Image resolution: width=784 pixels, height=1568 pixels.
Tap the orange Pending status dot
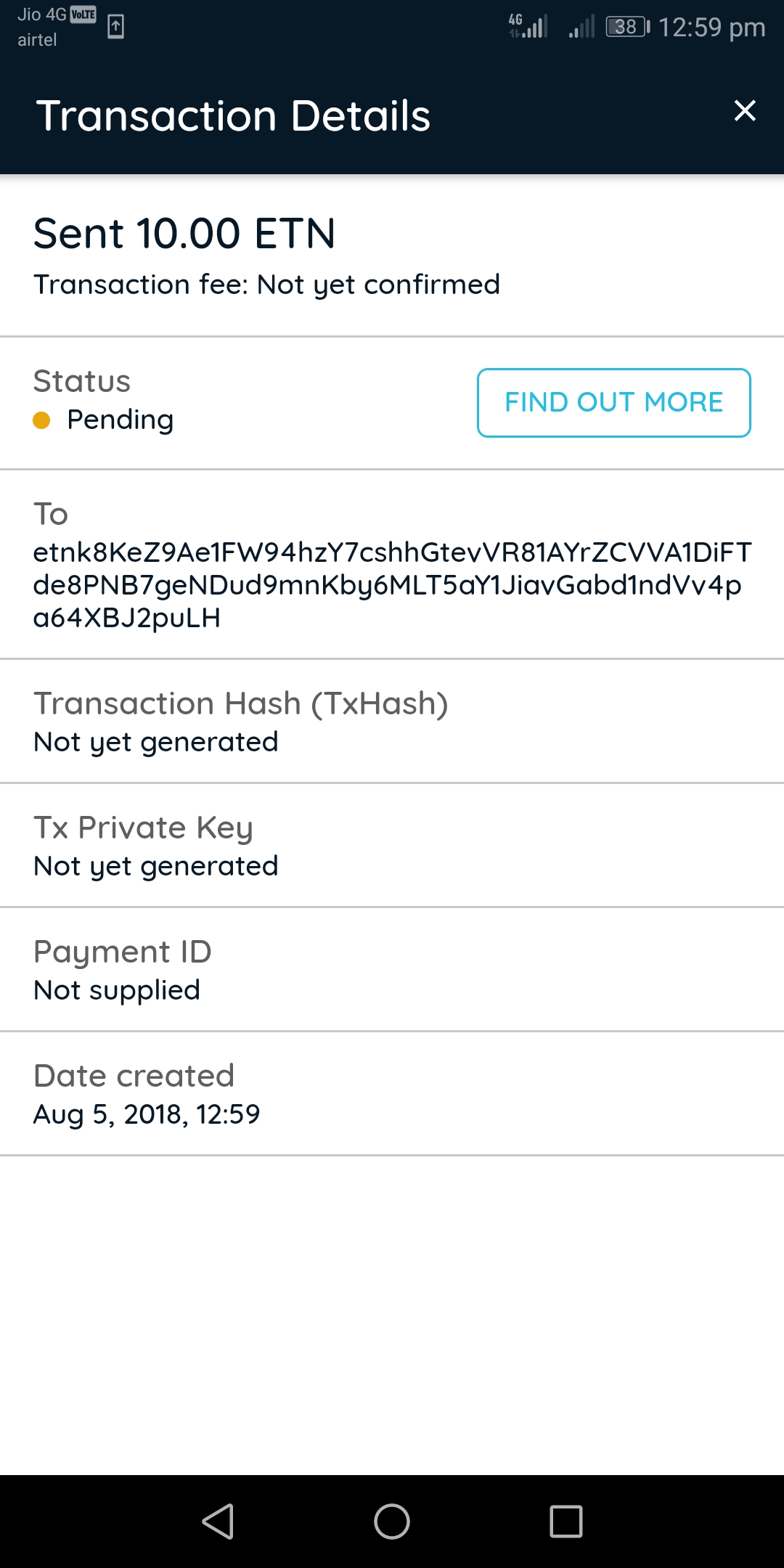41,420
